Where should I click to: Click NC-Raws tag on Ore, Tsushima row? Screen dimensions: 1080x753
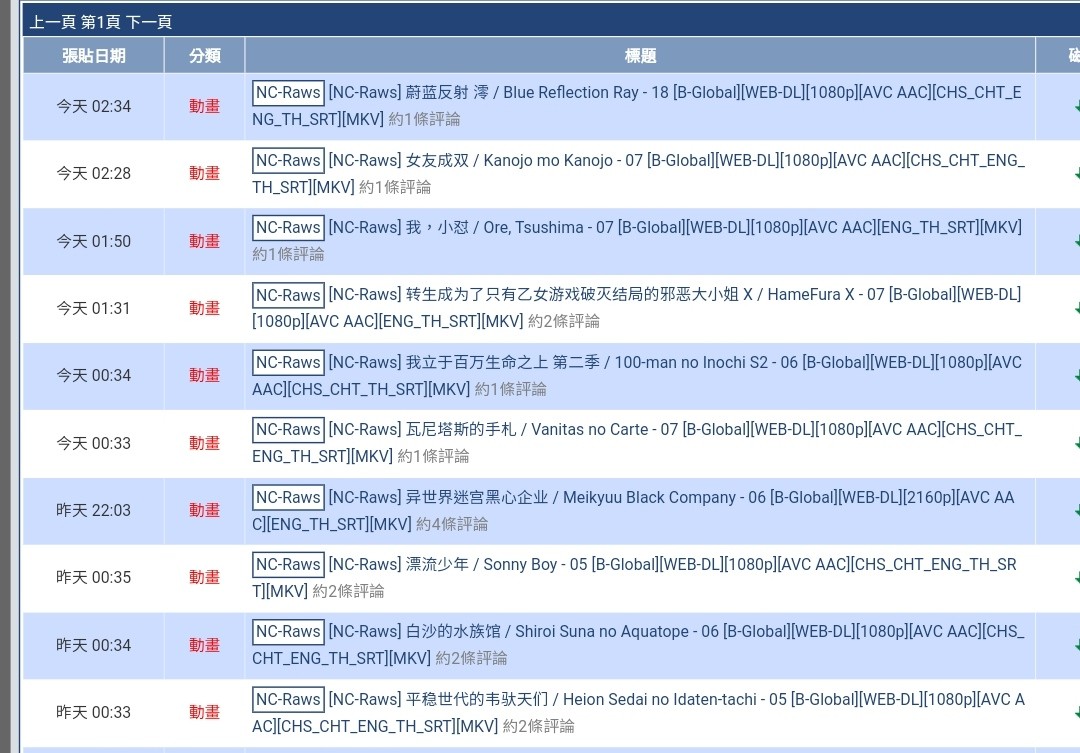pyautogui.click(x=288, y=227)
